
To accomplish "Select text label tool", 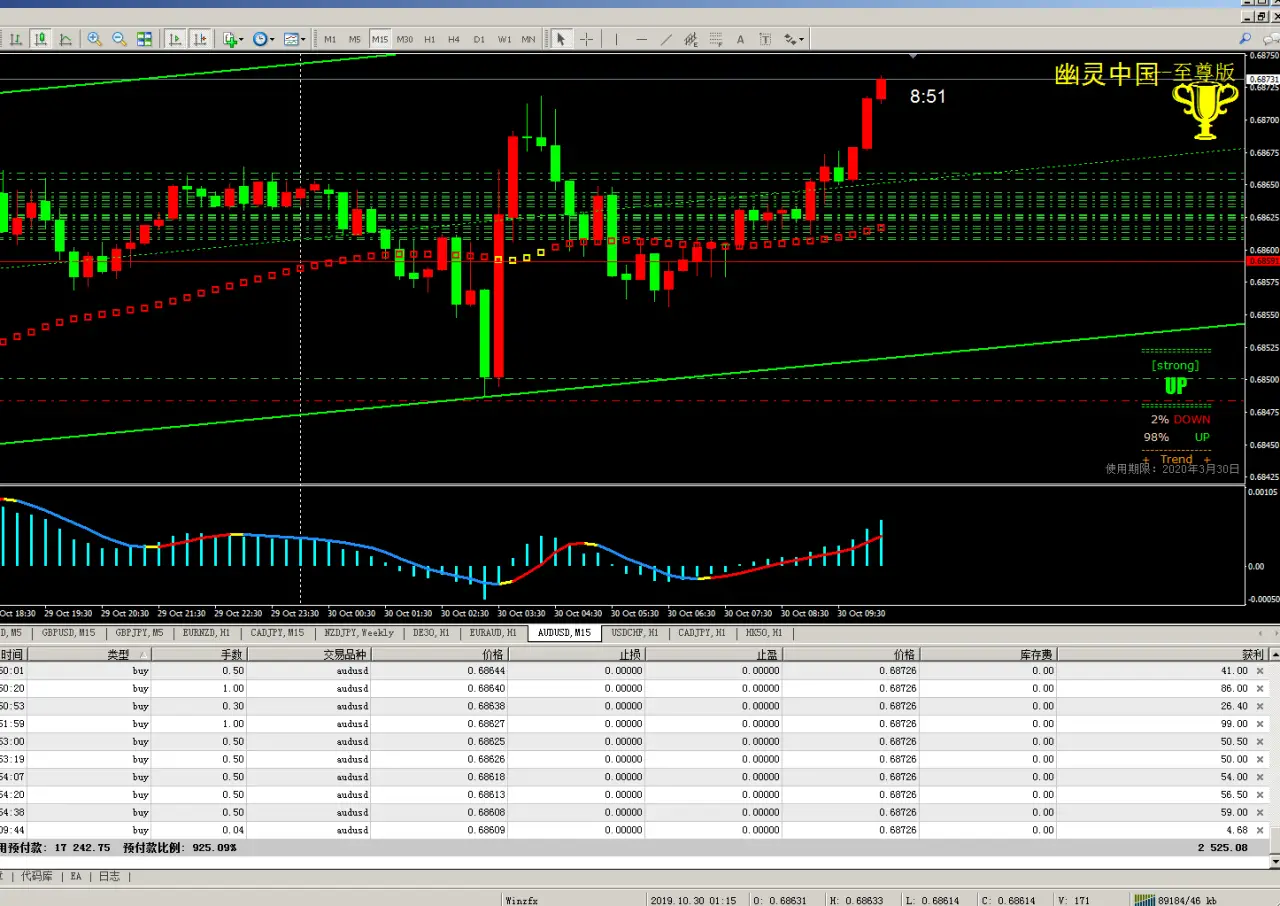I will coord(765,39).
